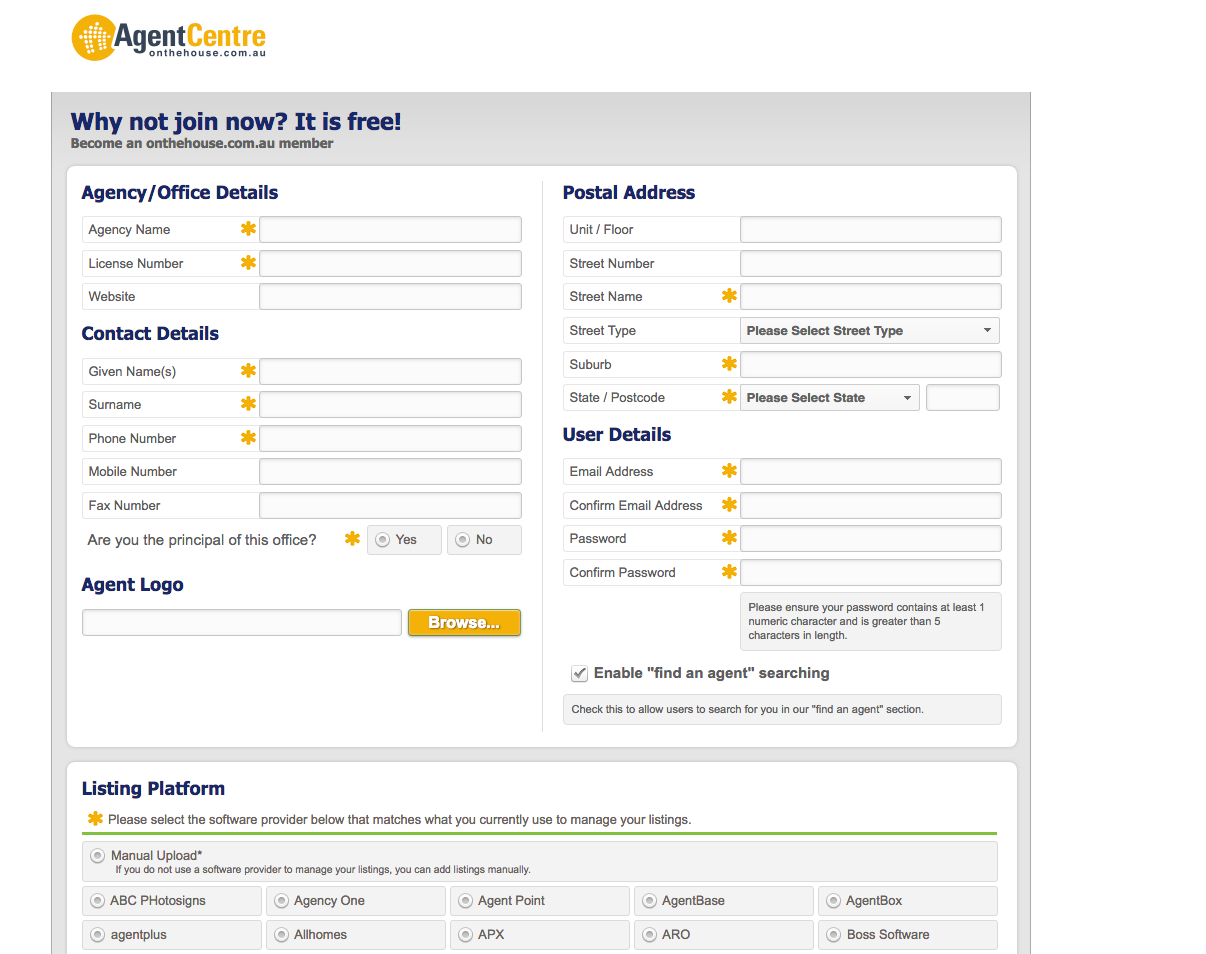Viewport: 1206px width, 954px height.
Task: Focus the Confirm Email Address input field
Action: pos(871,506)
